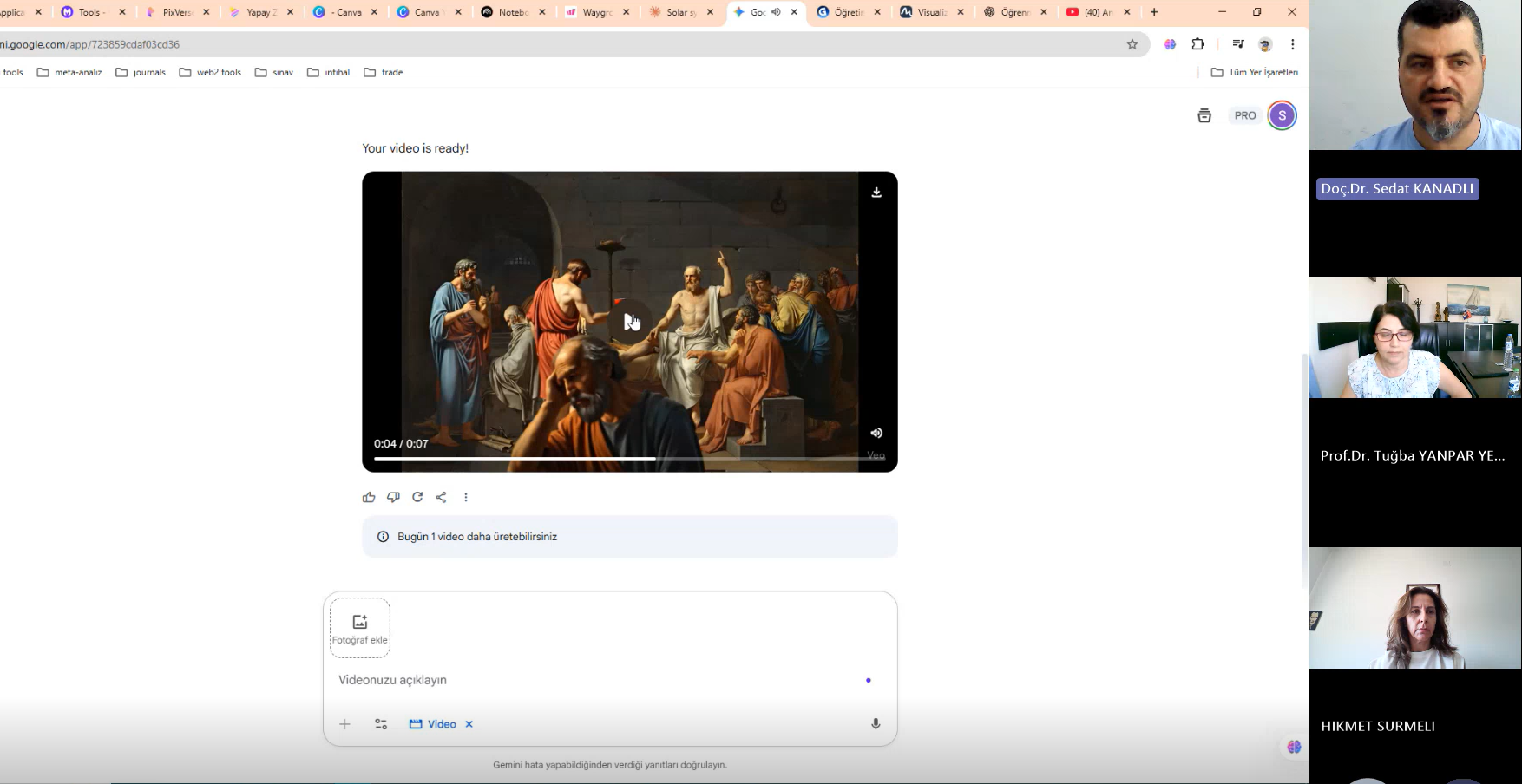Open the plus attachment menu
This screenshot has height=784, width=1522.
pos(344,724)
